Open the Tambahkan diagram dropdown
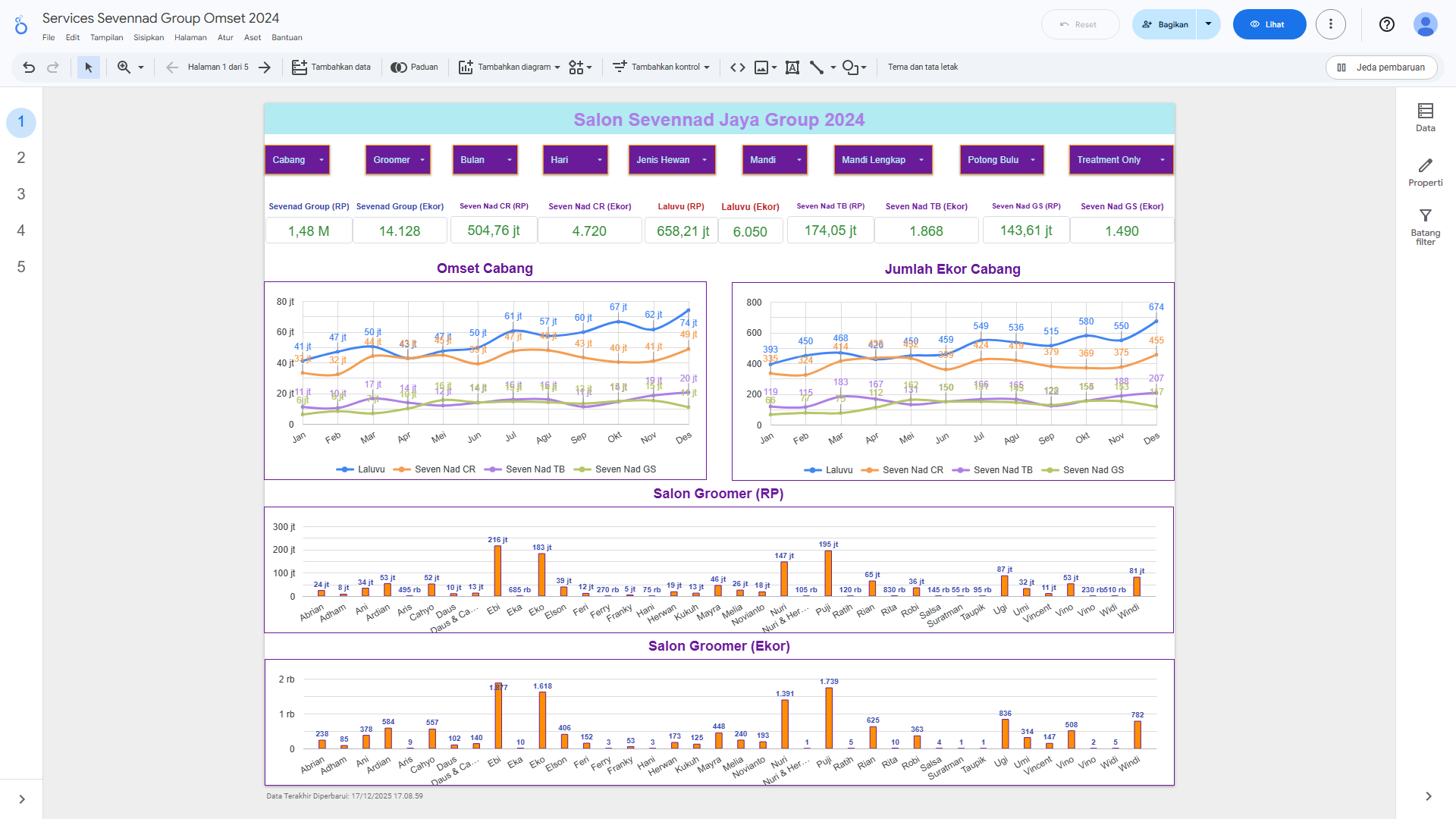The image size is (1456, 819). 510,67
